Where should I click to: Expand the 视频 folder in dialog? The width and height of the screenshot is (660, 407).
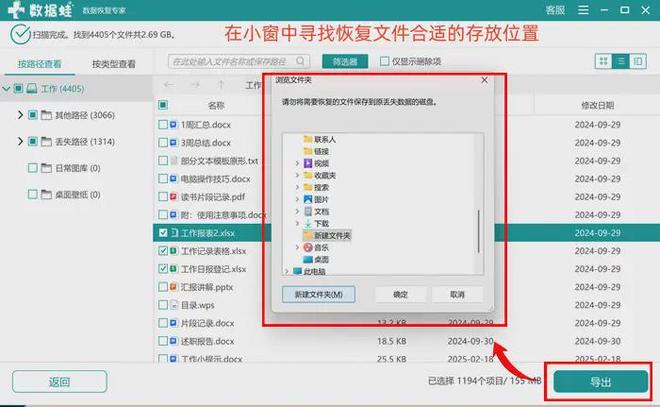click(x=297, y=163)
